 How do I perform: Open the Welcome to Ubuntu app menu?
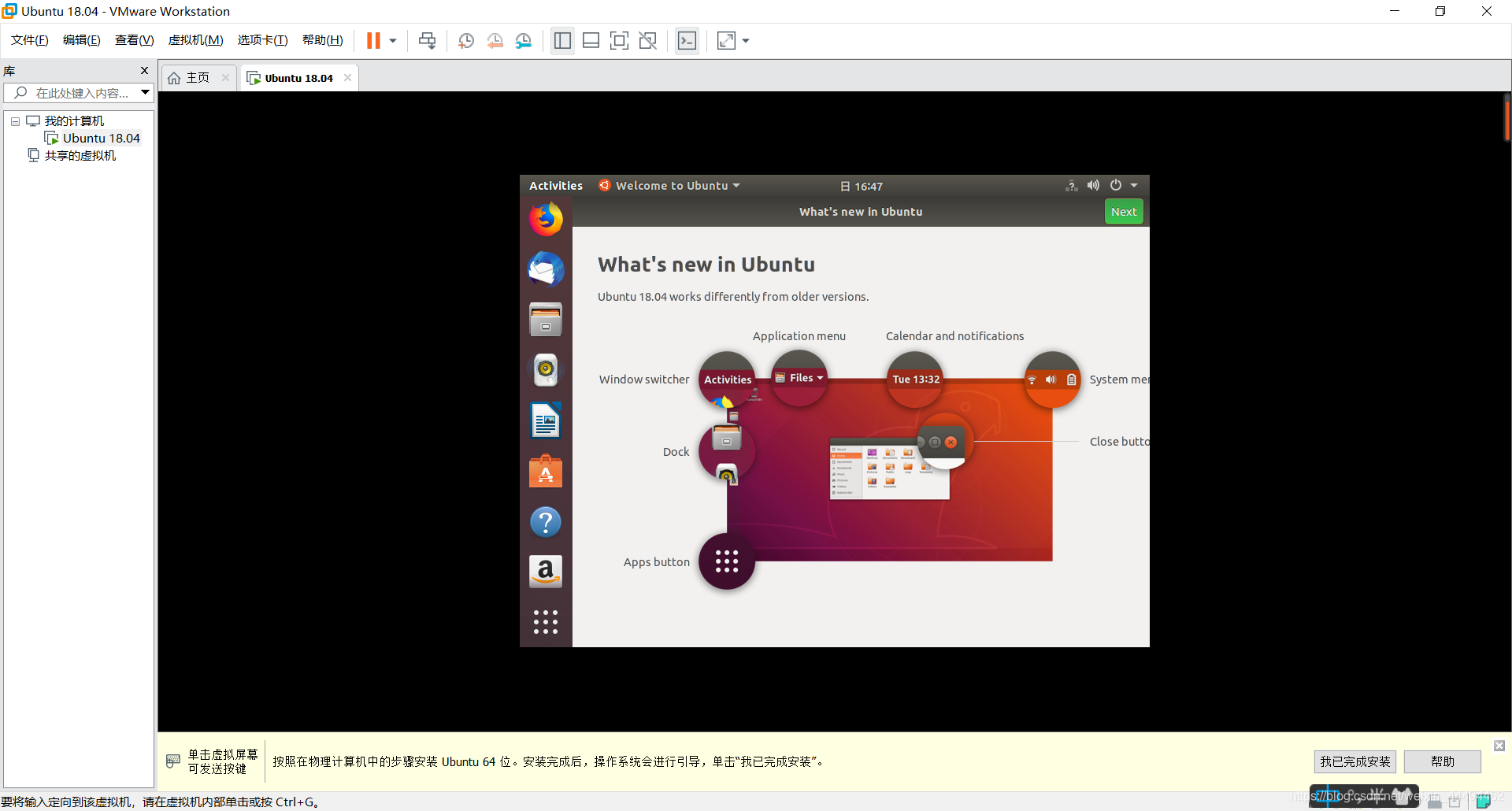(669, 186)
